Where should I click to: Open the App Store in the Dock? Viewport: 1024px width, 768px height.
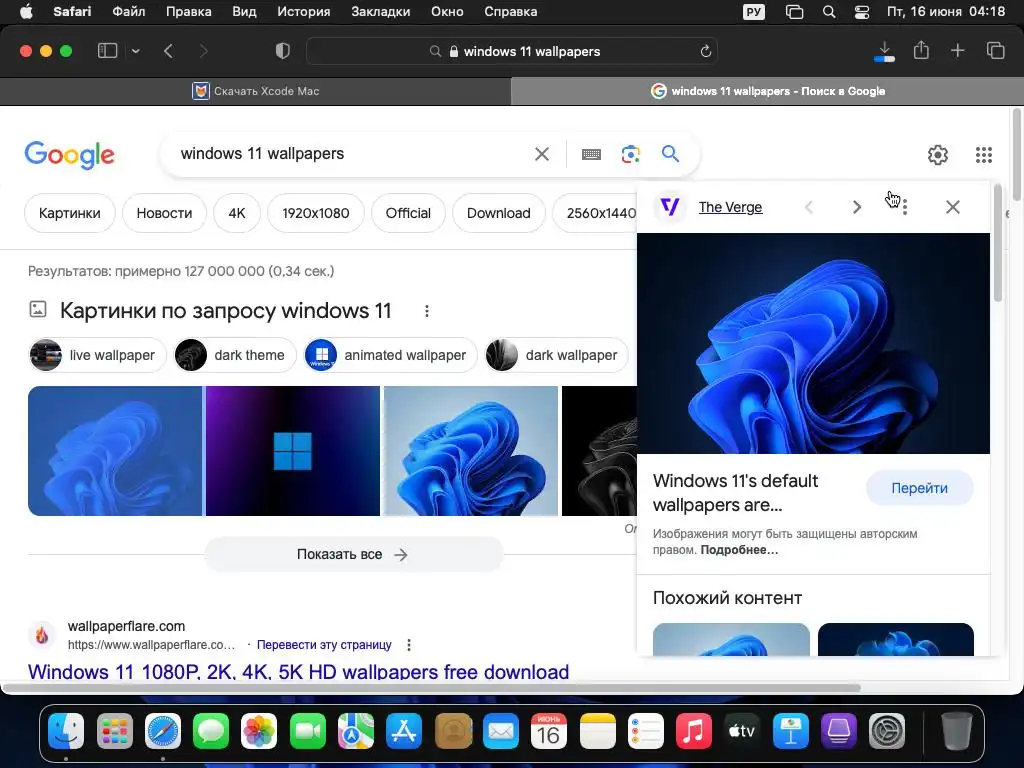(404, 731)
